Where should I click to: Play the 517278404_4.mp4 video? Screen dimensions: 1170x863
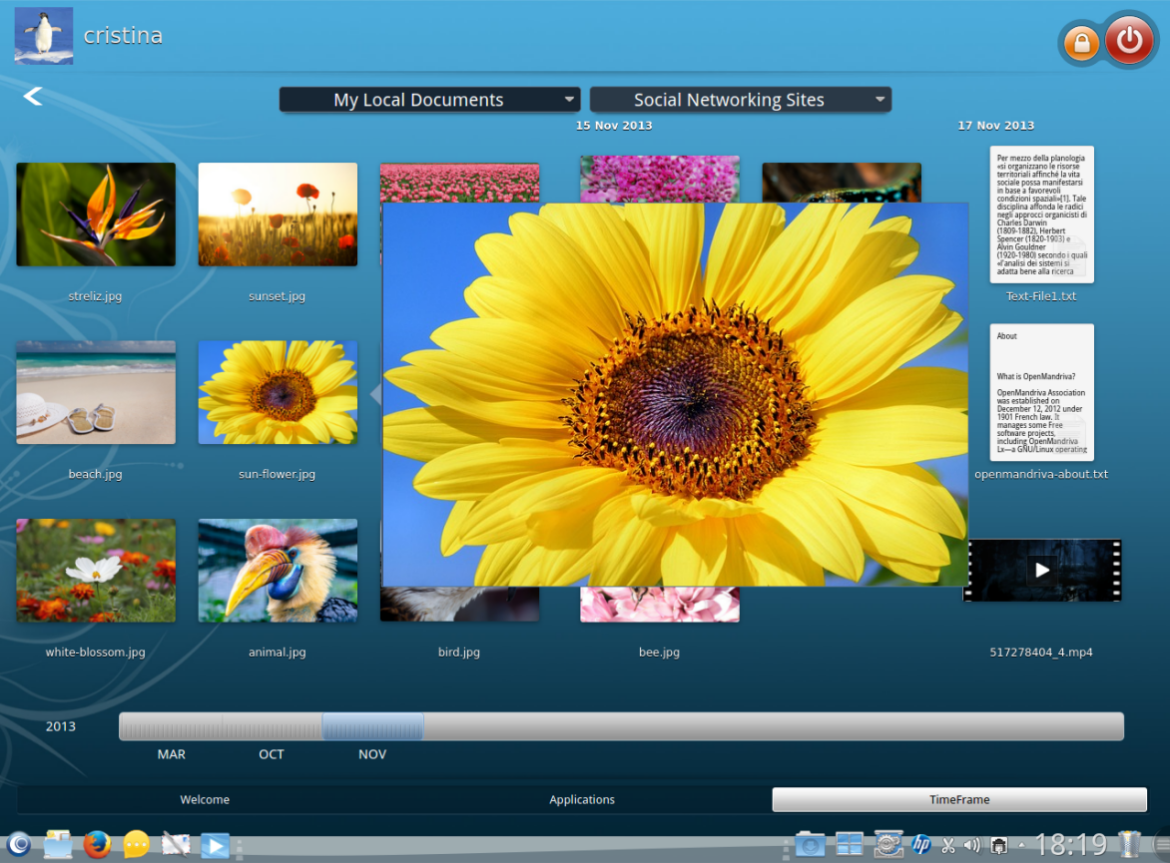click(x=1042, y=570)
